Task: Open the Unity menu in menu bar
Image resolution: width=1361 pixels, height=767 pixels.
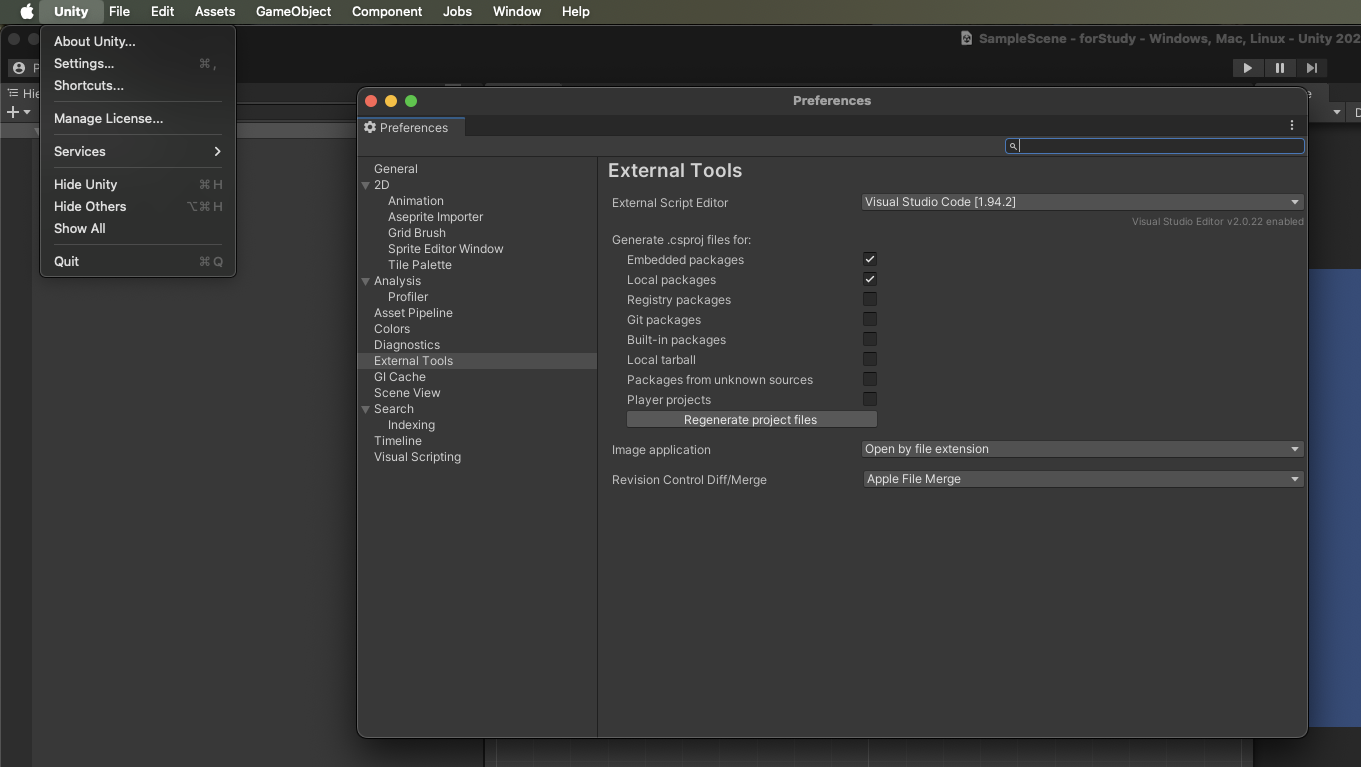Action: [x=71, y=12]
